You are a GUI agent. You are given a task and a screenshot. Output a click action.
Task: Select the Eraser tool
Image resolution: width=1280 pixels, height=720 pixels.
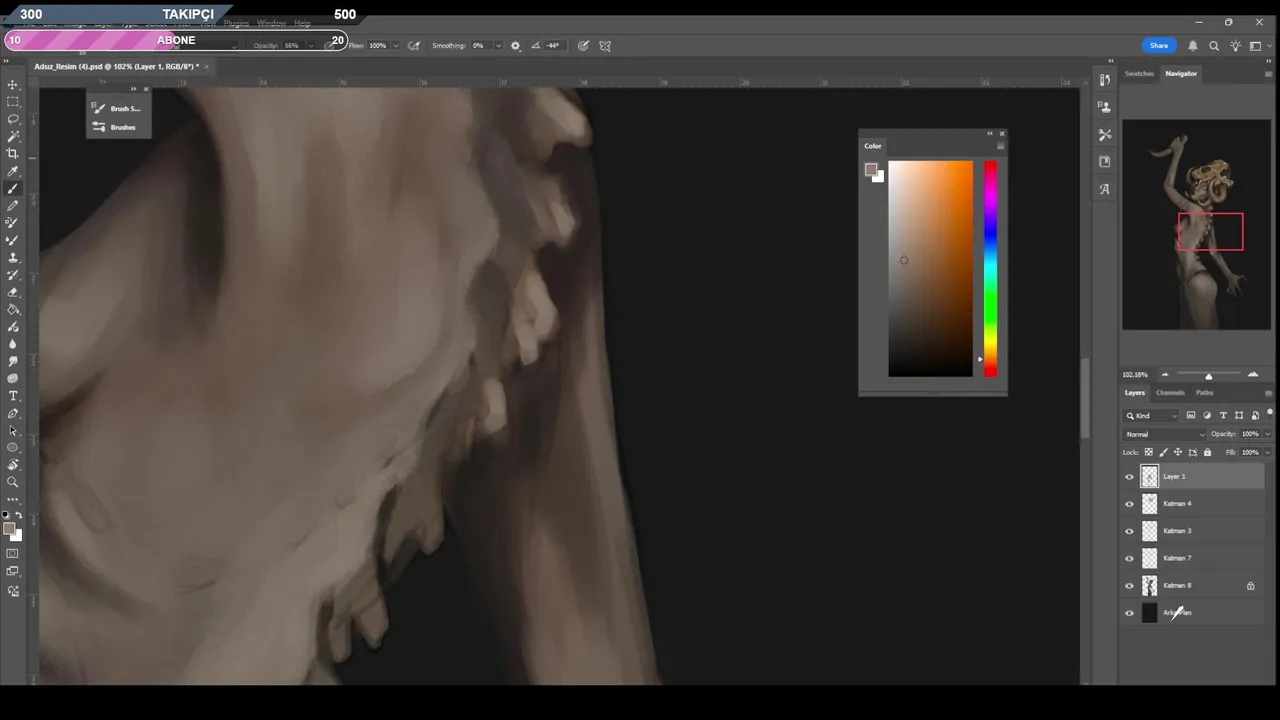[13, 292]
